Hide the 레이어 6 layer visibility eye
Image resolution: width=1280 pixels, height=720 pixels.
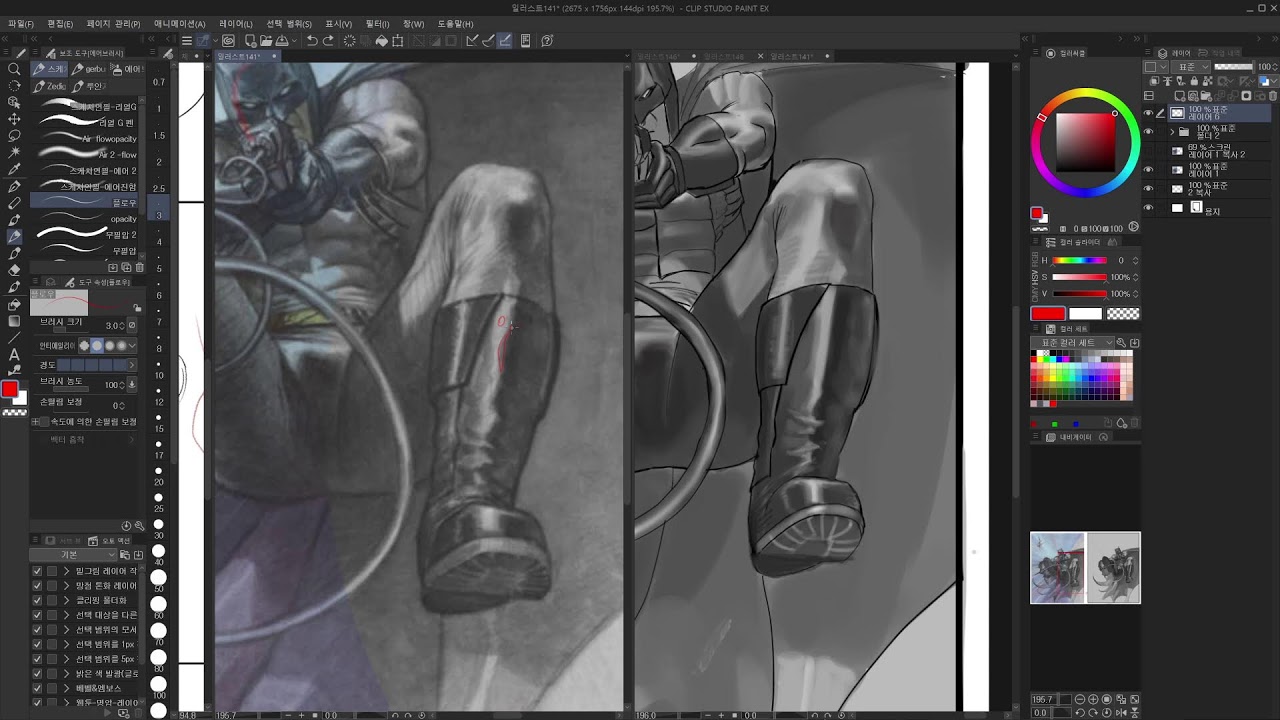coord(1148,113)
